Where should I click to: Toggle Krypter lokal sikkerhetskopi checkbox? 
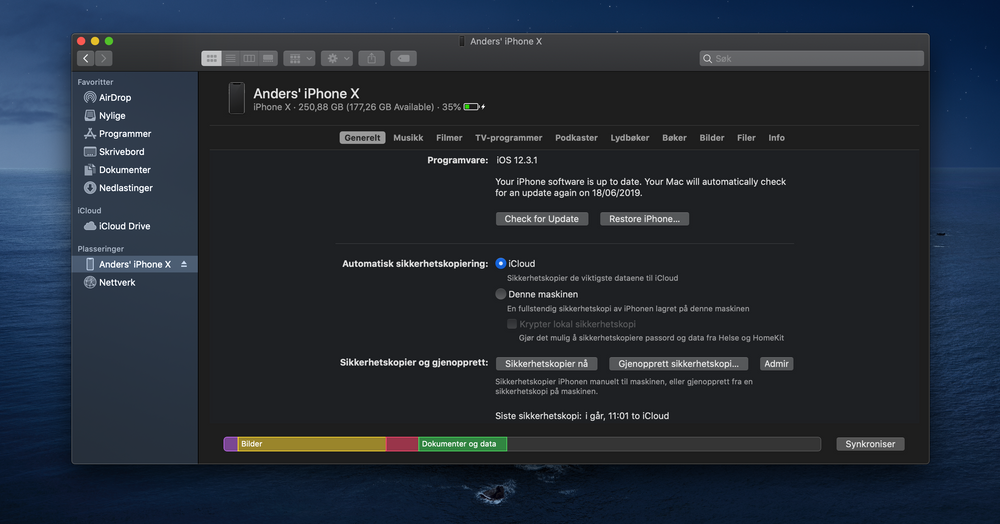pos(511,324)
